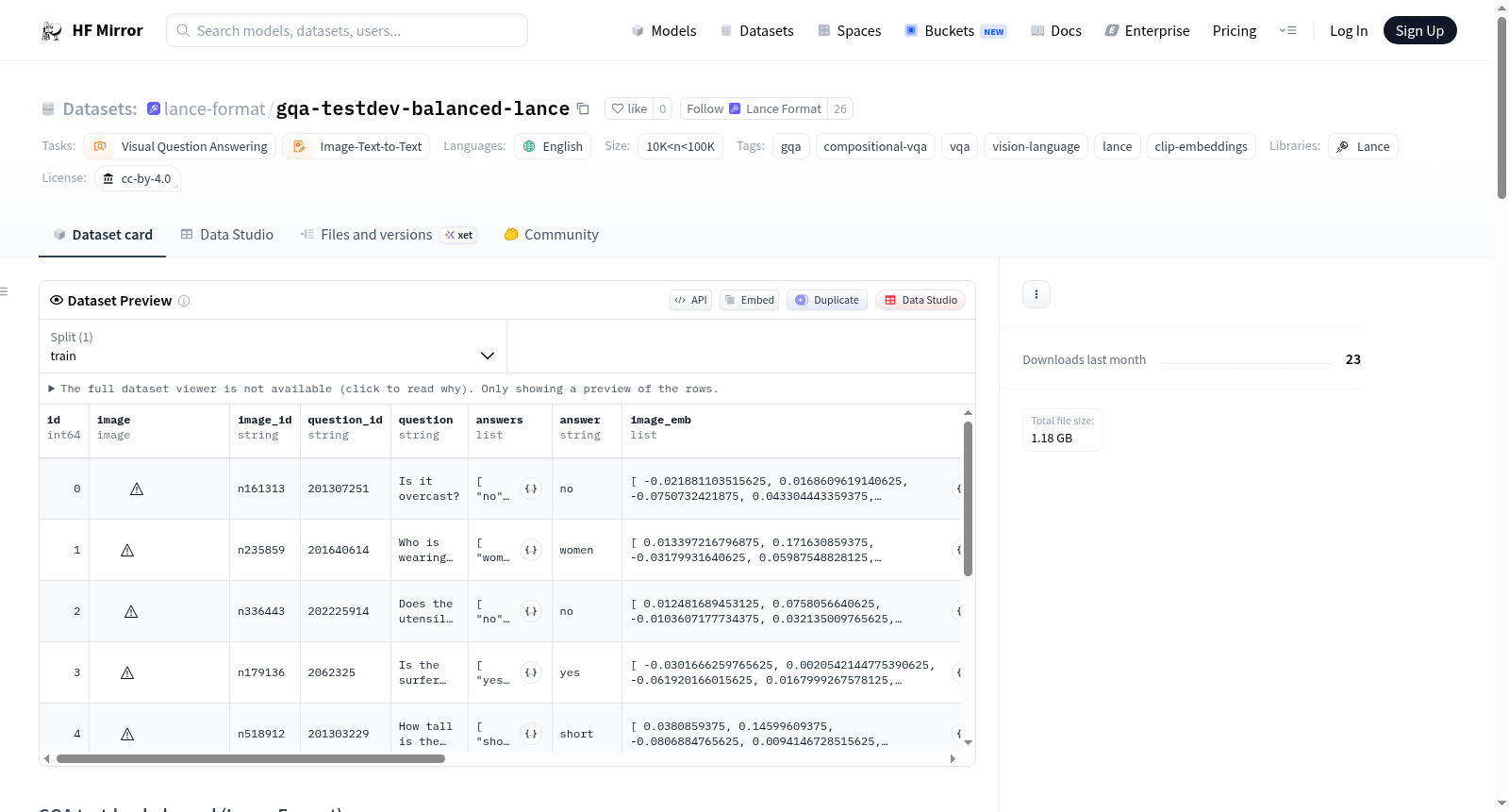Focus the search models, datasets, users field
1509x812 pixels.
coord(347,30)
